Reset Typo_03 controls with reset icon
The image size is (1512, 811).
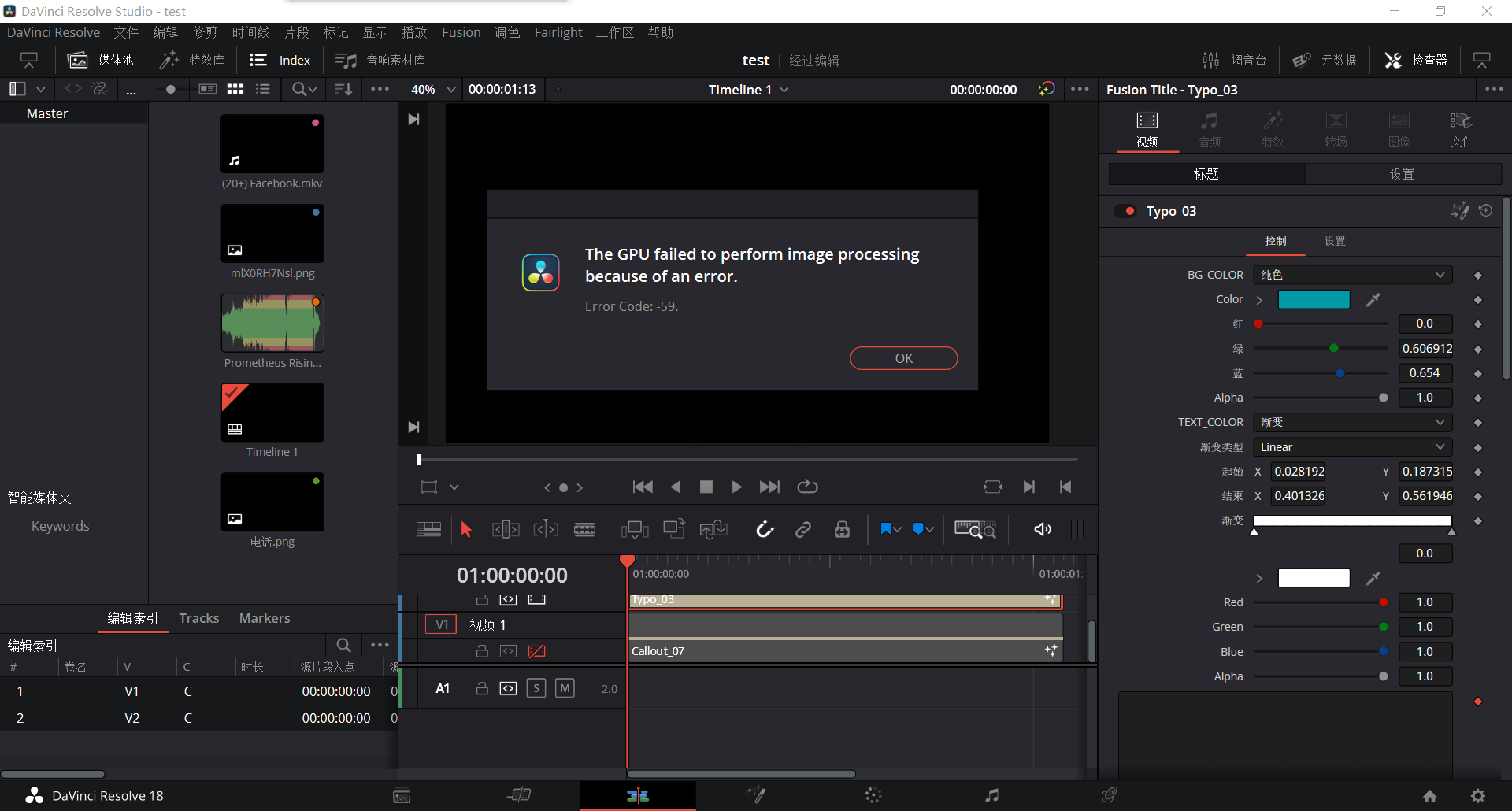tap(1485, 211)
